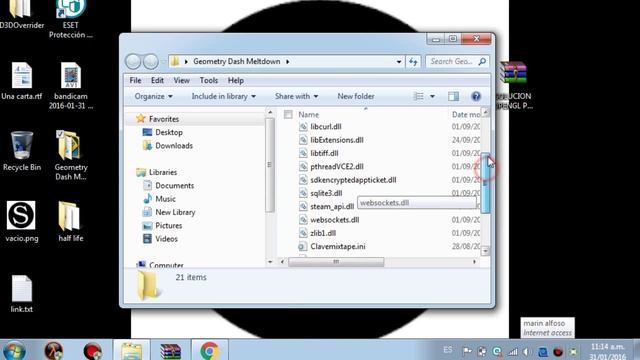Open the Explorer folder taskbar button
Viewport: 640px width, 360px height.
(x=131, y=351)
